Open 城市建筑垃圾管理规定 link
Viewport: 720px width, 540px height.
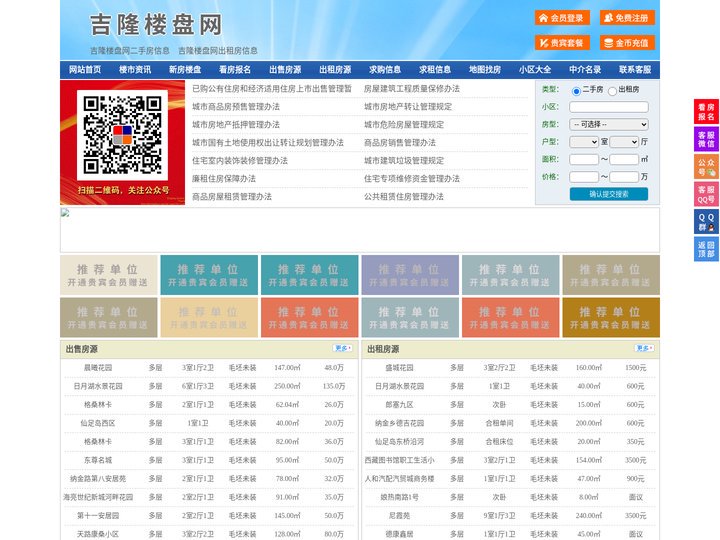(404, 161)
